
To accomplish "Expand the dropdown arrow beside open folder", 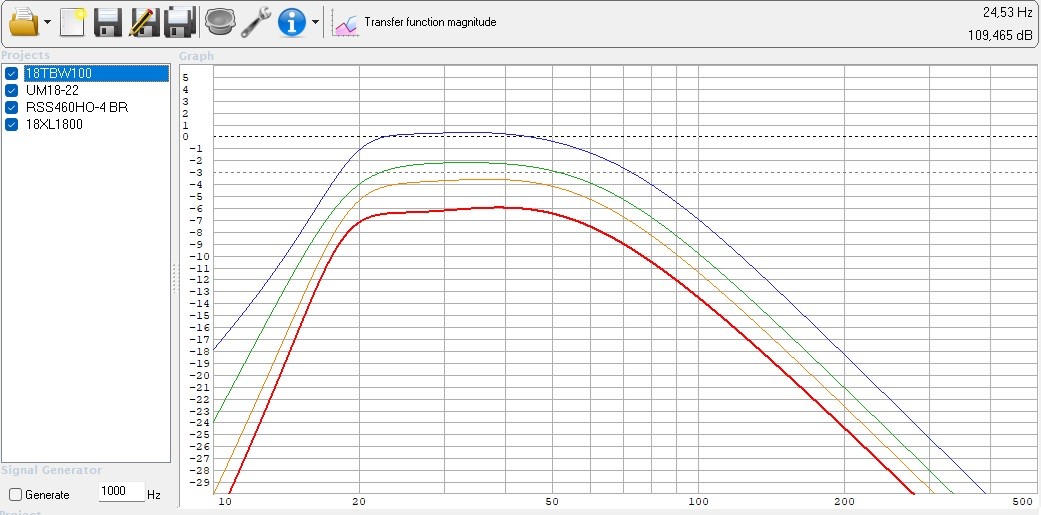I will pos(47,22).
